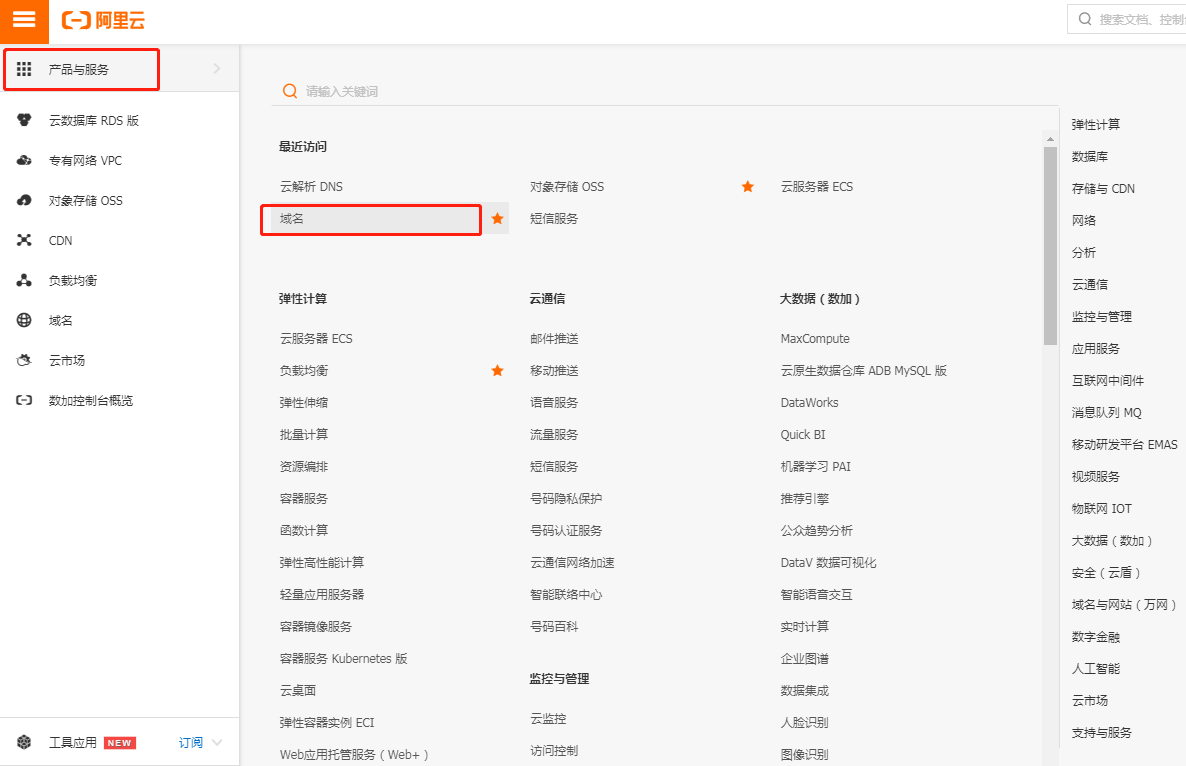Toggle the favorite star beside 负载均衡
This screenshot has height=766, width=1186.
[497, 370]
